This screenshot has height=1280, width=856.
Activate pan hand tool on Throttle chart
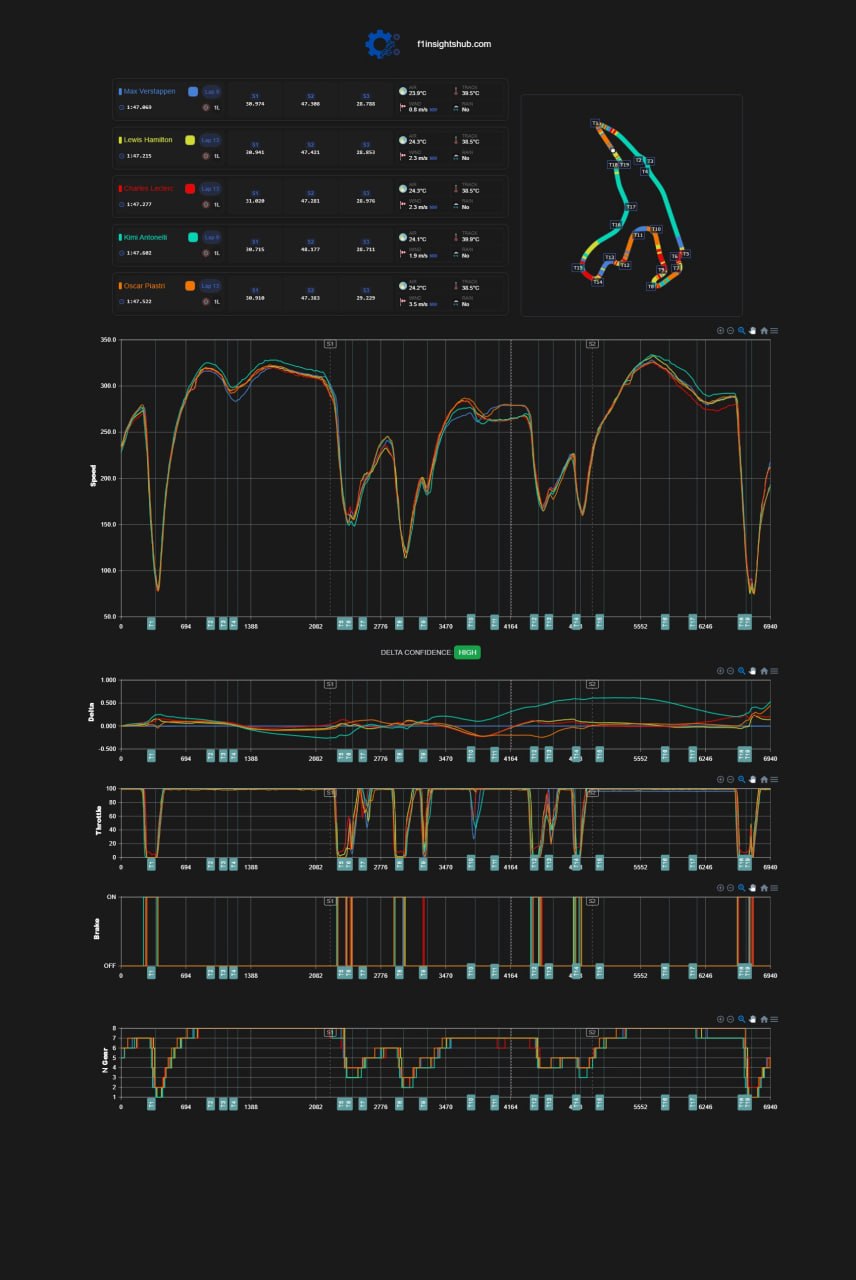coord(752,780)
